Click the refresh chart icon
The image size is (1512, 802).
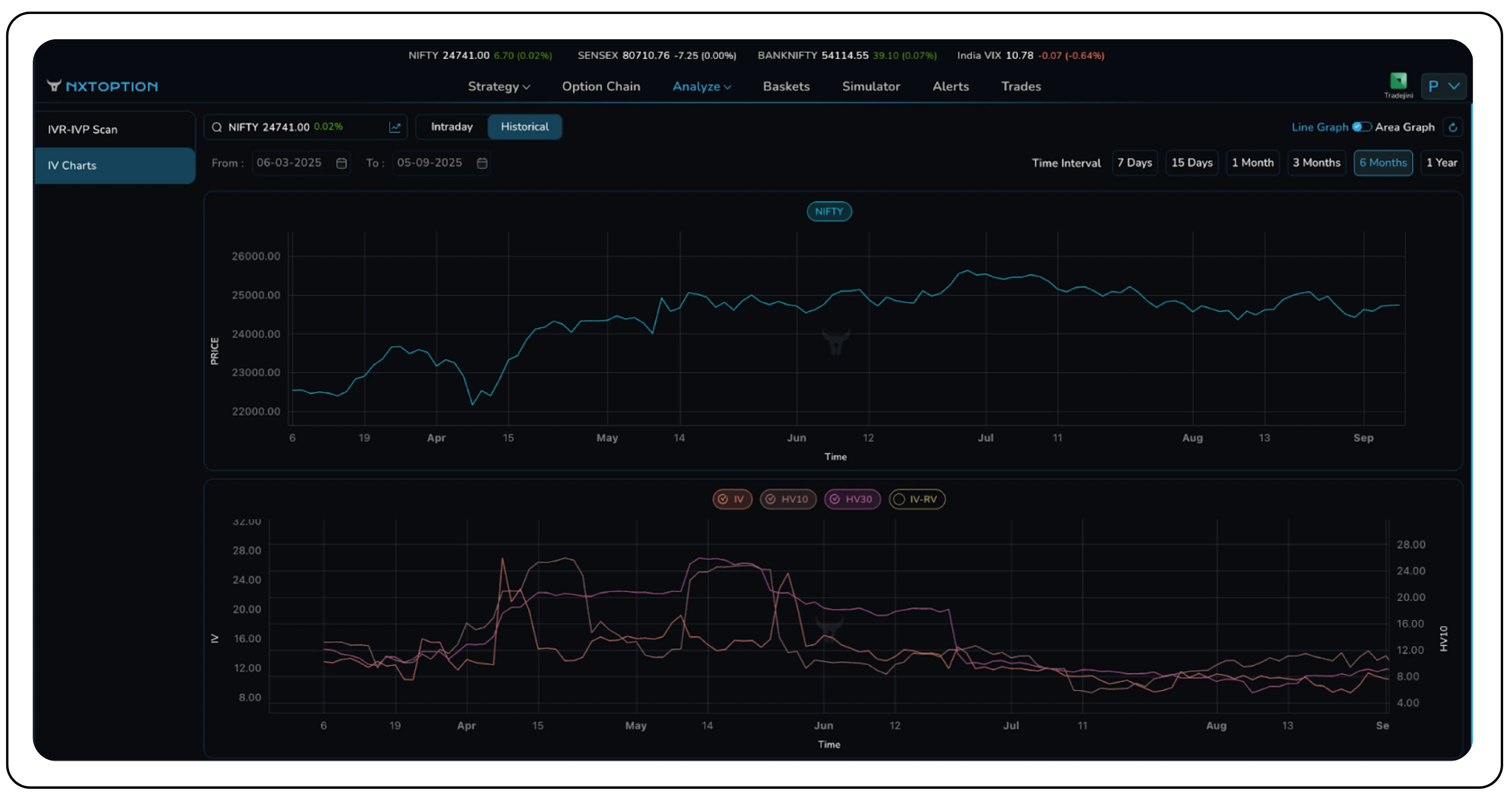tap(1453, 127)
